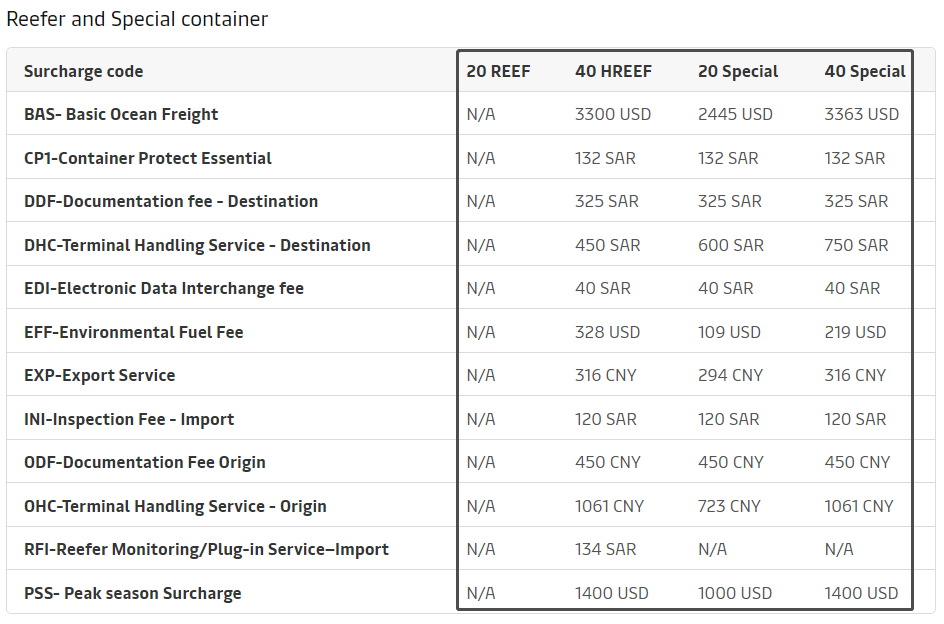
Task: Click the 134 SAR reefer monitoring value
Action: coord(605,549)
